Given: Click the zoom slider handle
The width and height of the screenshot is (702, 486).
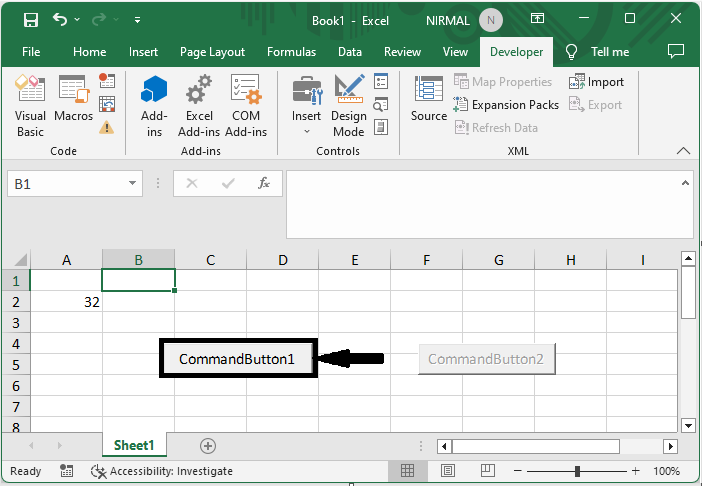Looking at the screenshot, I should click(578, 471).
